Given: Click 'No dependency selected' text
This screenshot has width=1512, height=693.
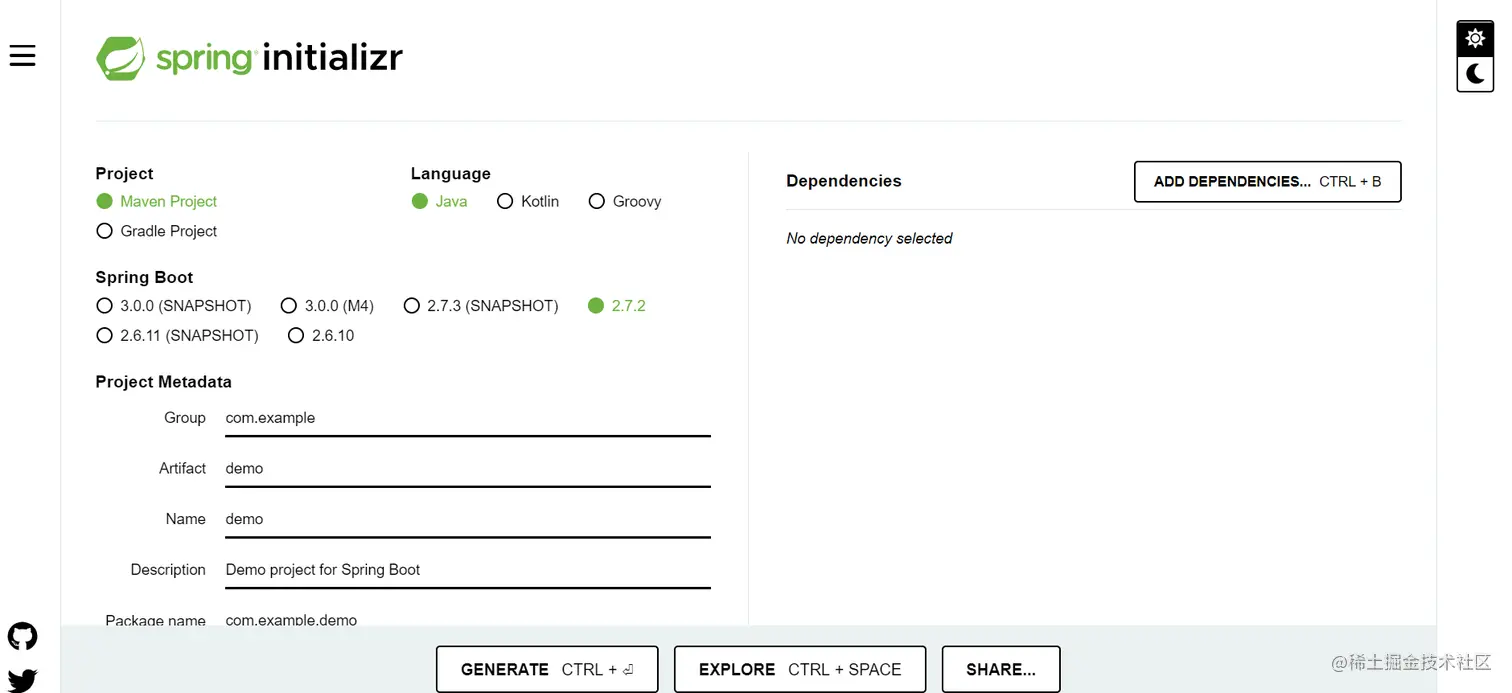Looking at the screenshot, I should [869, 238].
